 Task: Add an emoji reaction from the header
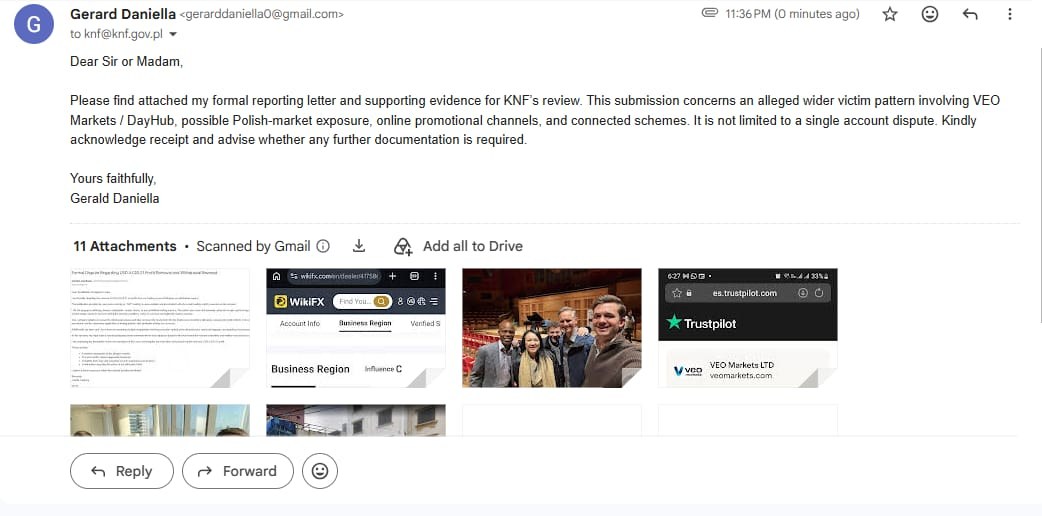pyautogui.click(x=930, y=14)
